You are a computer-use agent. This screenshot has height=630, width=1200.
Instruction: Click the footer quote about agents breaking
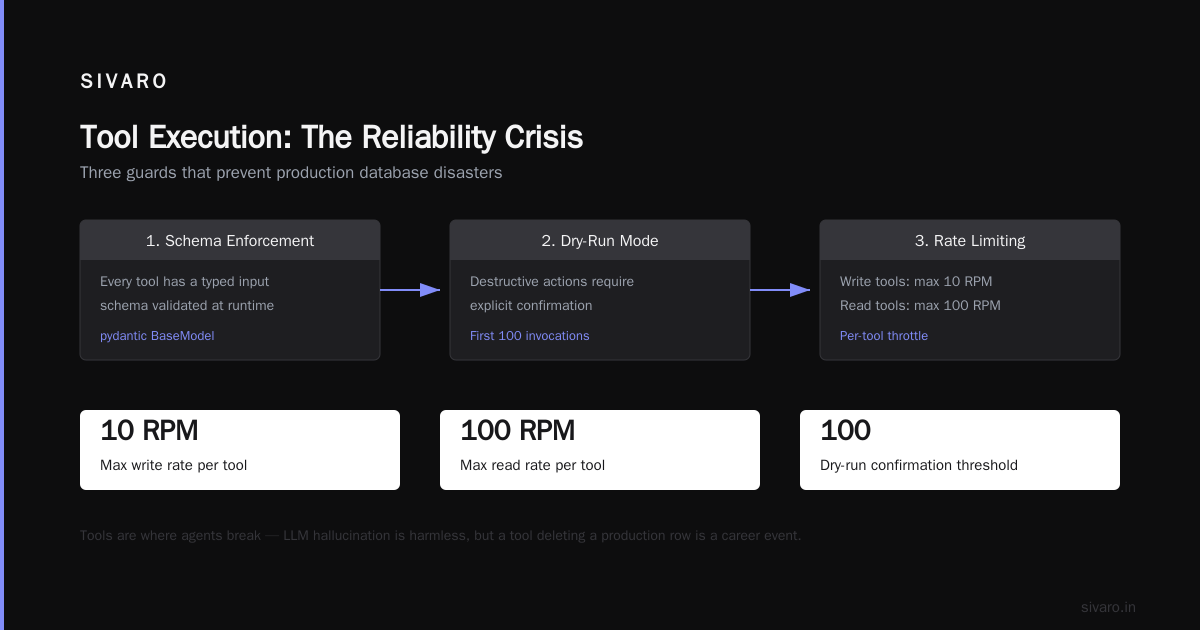[441, 536]
